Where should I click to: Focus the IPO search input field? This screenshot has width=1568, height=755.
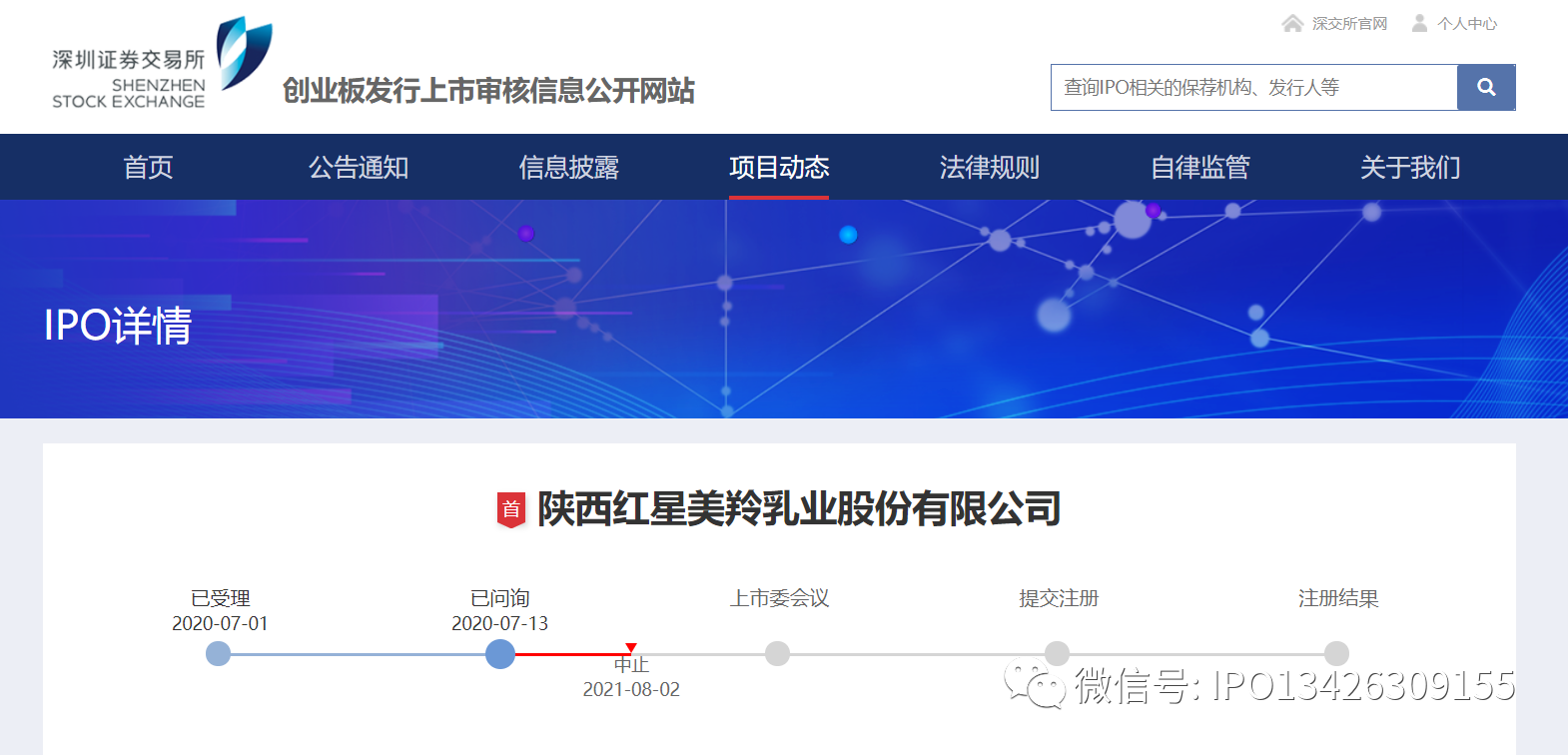click(x=1254, y=87)
